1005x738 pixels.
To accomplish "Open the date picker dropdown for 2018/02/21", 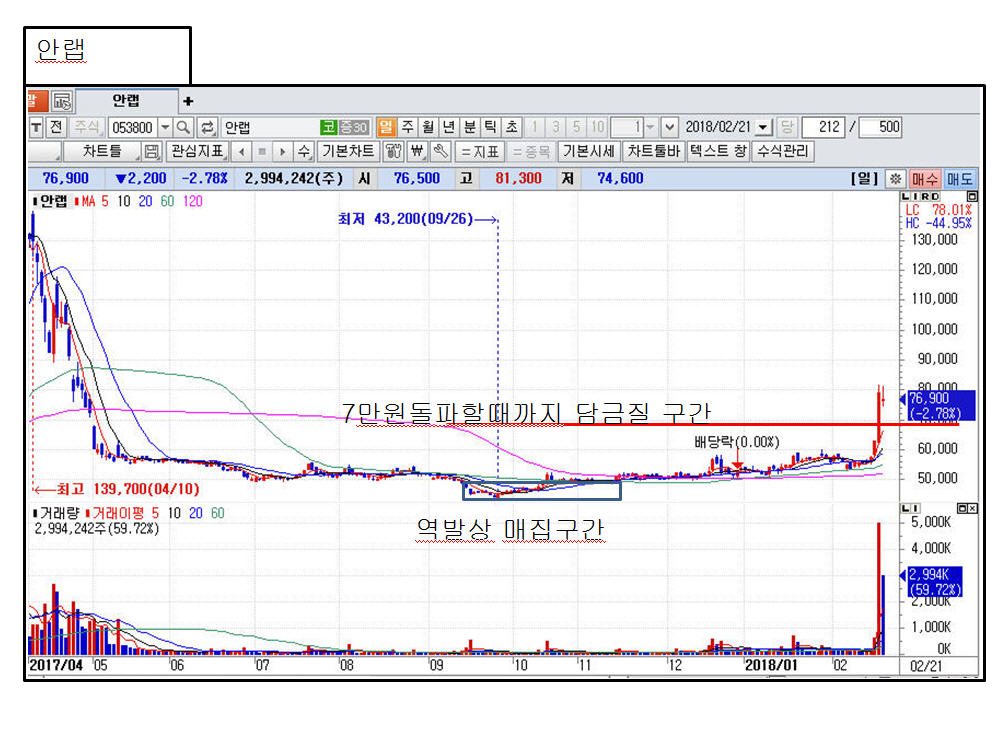I will tap(764, 127).
